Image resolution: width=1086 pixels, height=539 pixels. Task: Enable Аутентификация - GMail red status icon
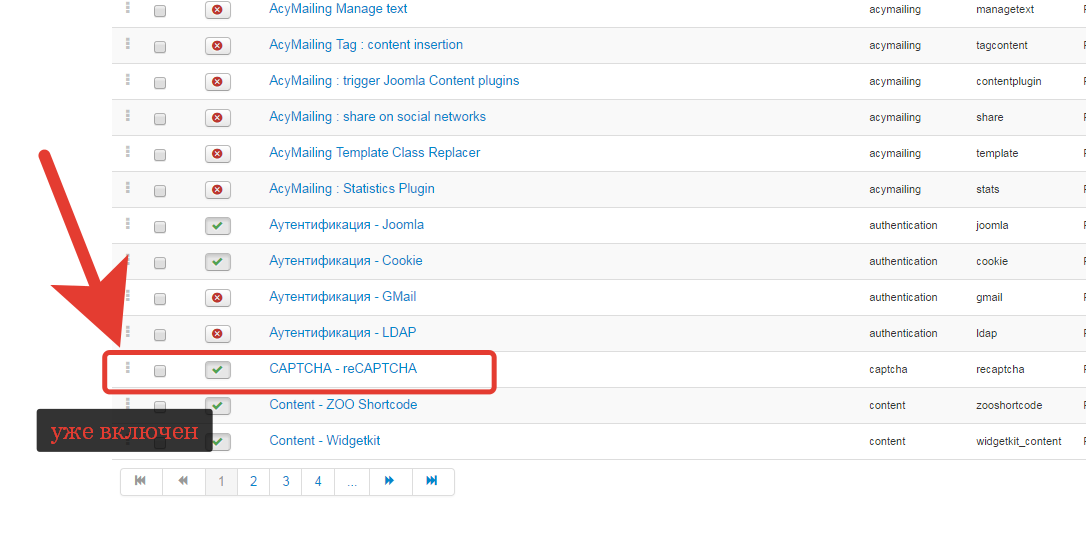(217, 298)
